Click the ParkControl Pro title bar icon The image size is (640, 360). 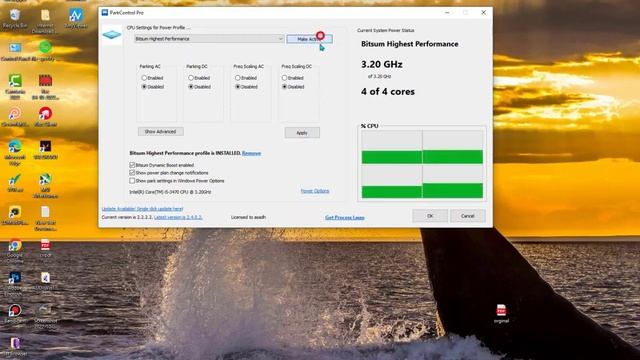104,13
